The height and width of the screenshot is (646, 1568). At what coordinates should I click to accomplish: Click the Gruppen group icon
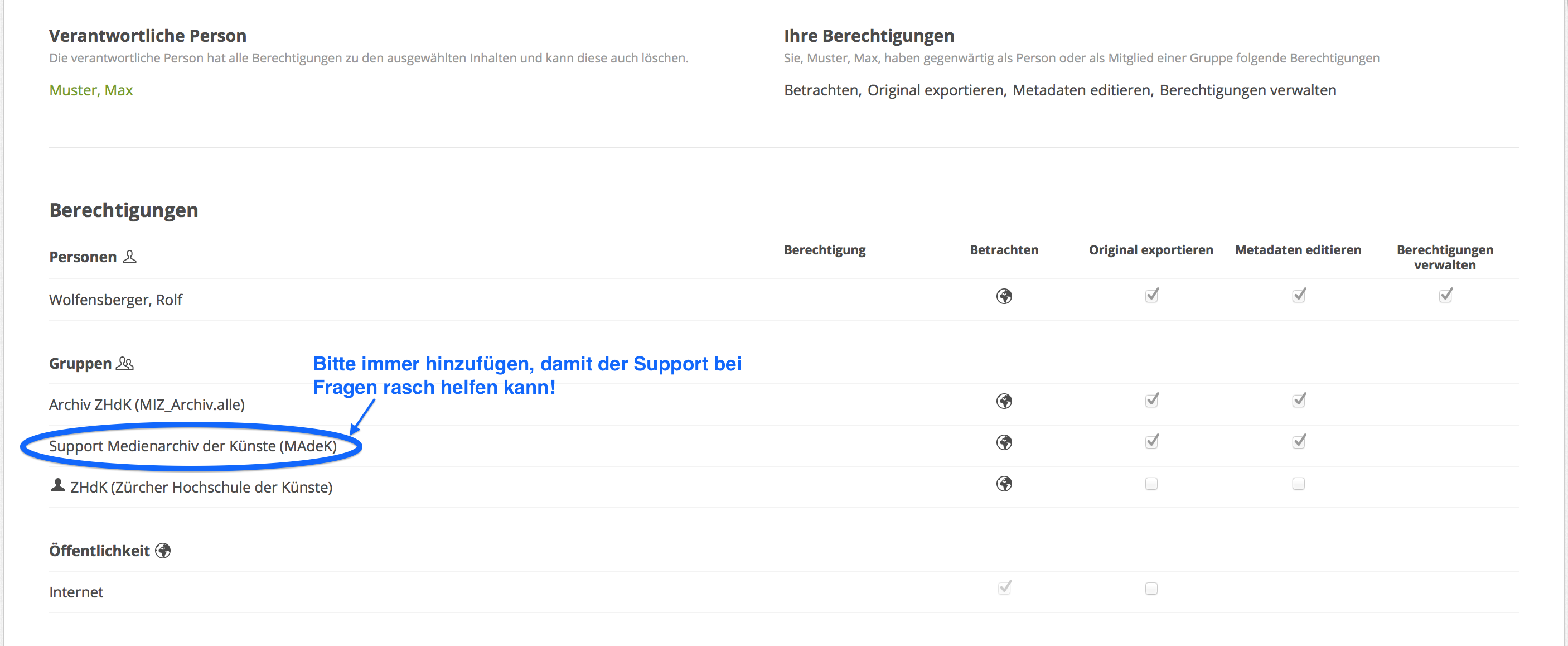[x=125, y=364]
